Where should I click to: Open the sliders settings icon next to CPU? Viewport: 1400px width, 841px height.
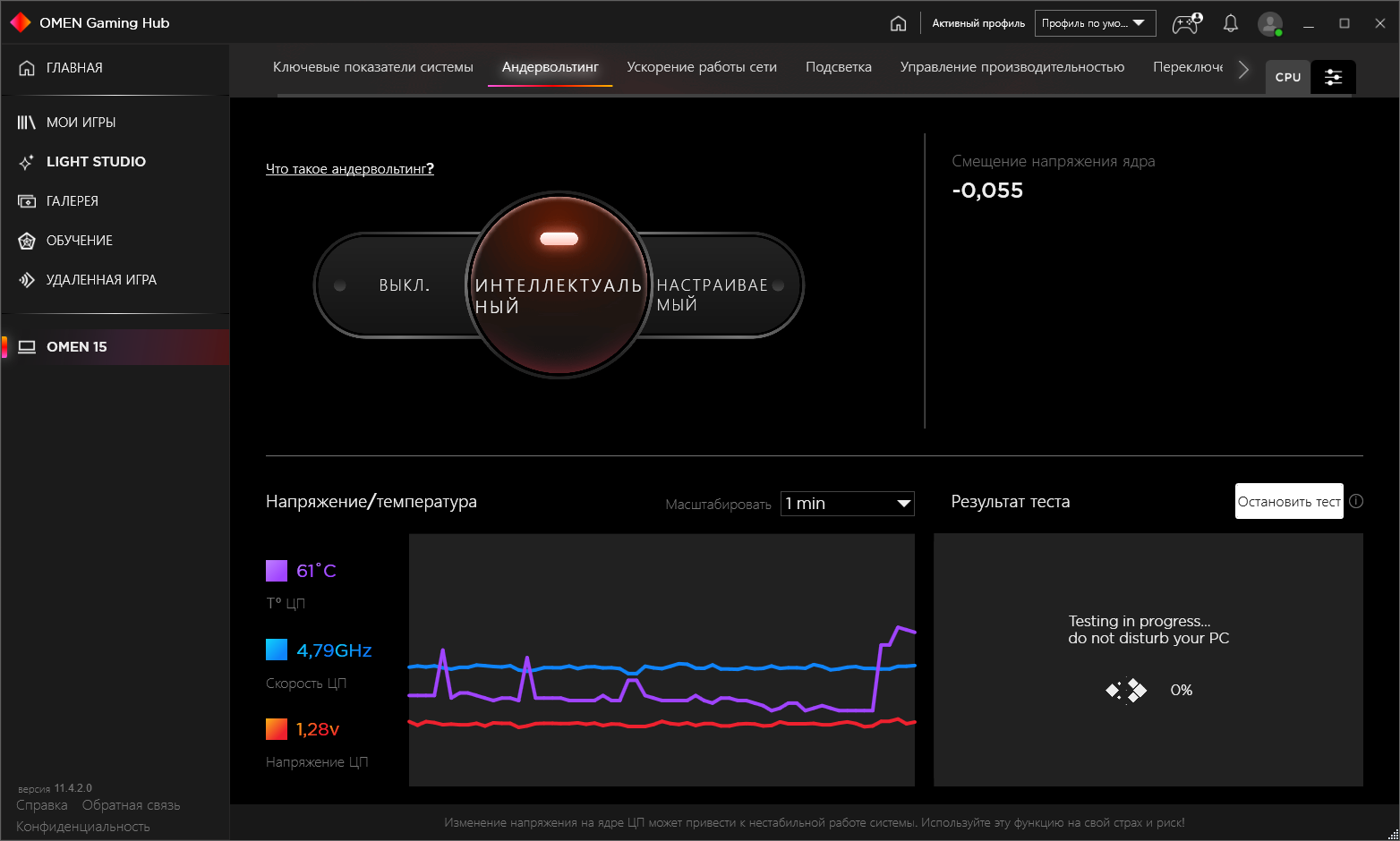tap(1333, 77)
